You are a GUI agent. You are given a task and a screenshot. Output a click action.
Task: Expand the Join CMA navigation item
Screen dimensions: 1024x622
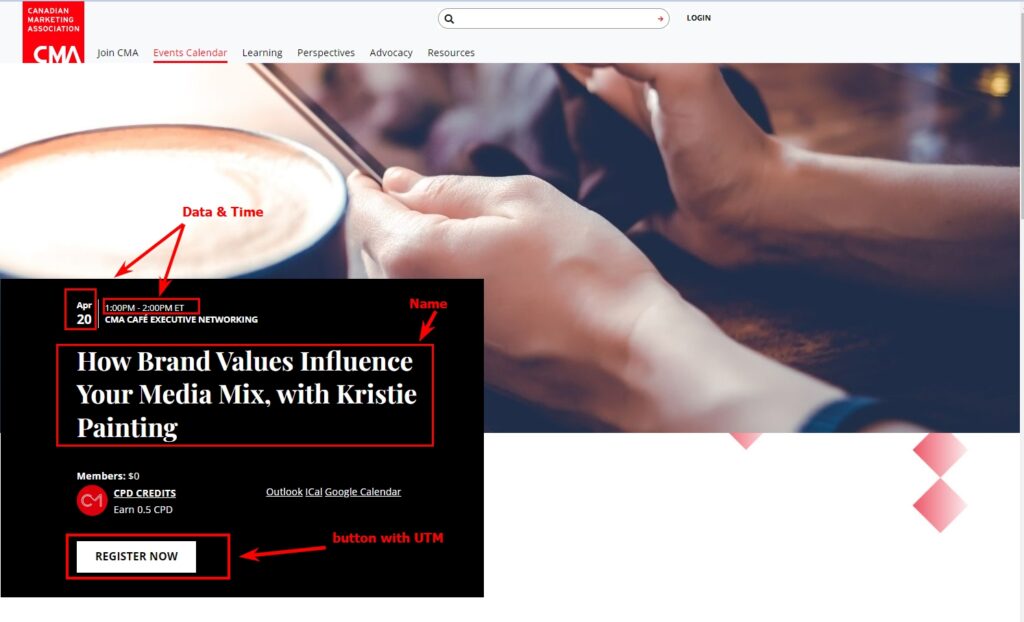[x=116, y=52]
